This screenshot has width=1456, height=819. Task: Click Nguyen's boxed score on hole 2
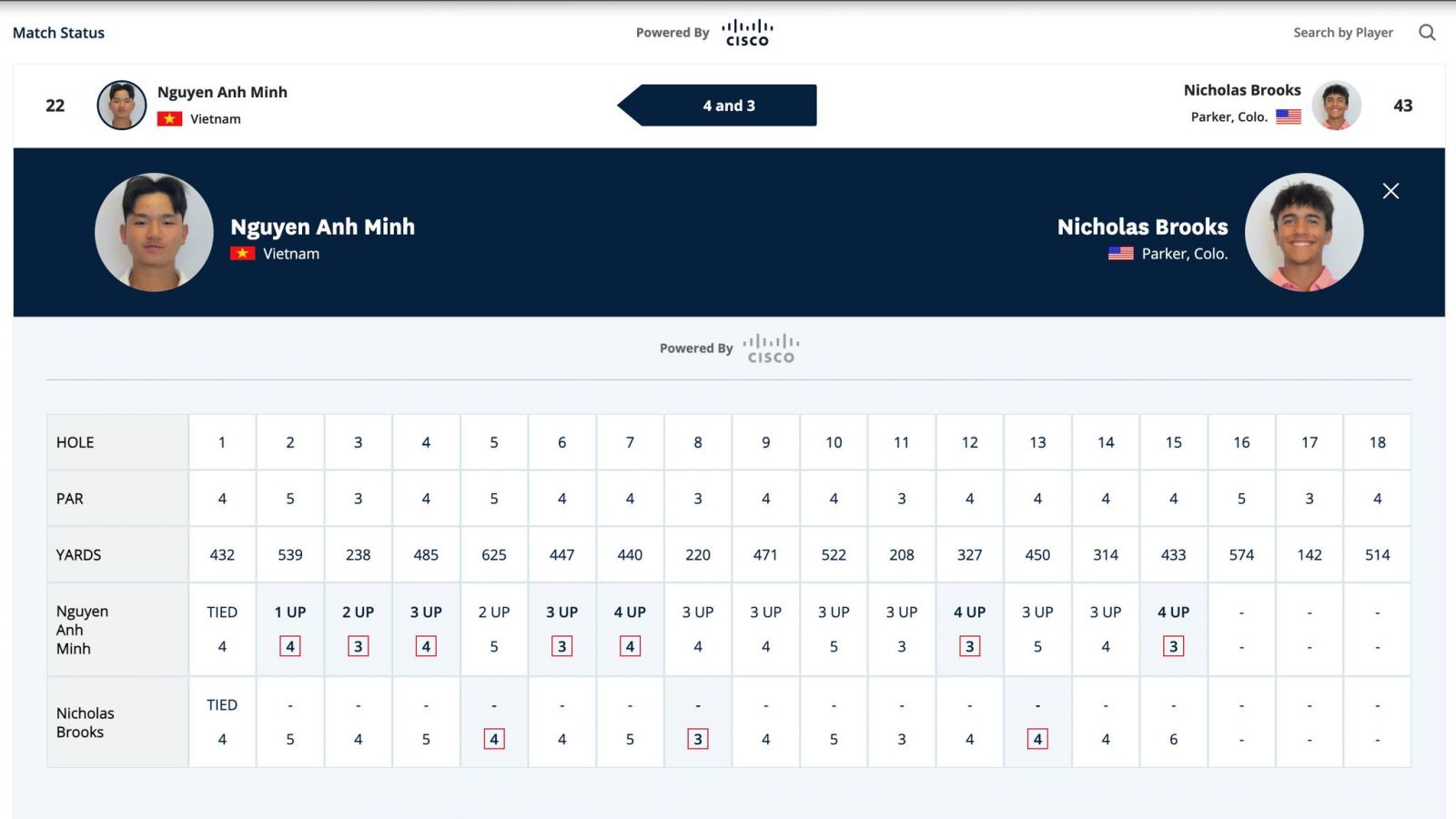click(290, 646)
